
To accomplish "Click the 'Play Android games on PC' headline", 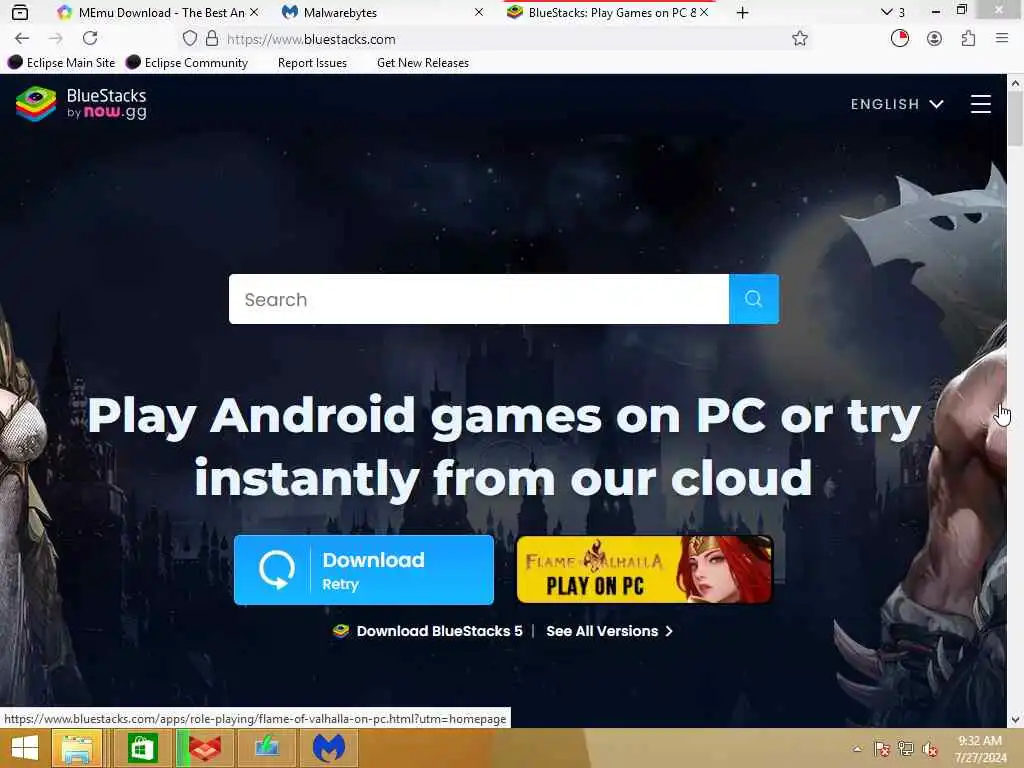I will click(x=504, y=447).
